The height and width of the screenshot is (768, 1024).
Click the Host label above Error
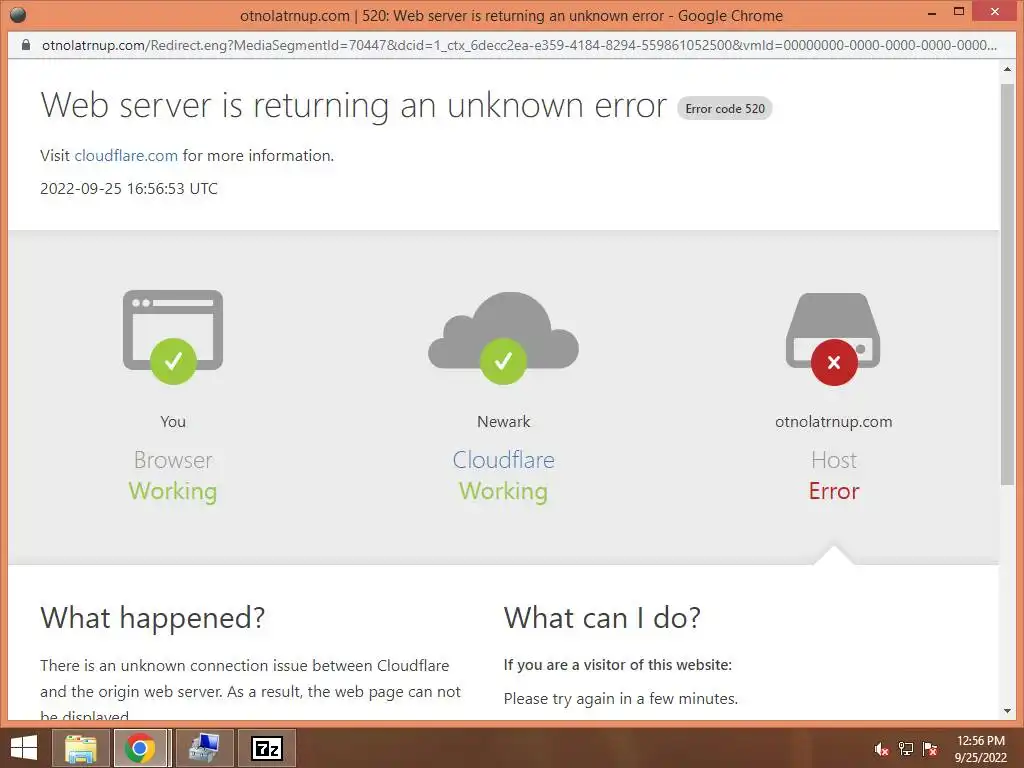point(833,460)
